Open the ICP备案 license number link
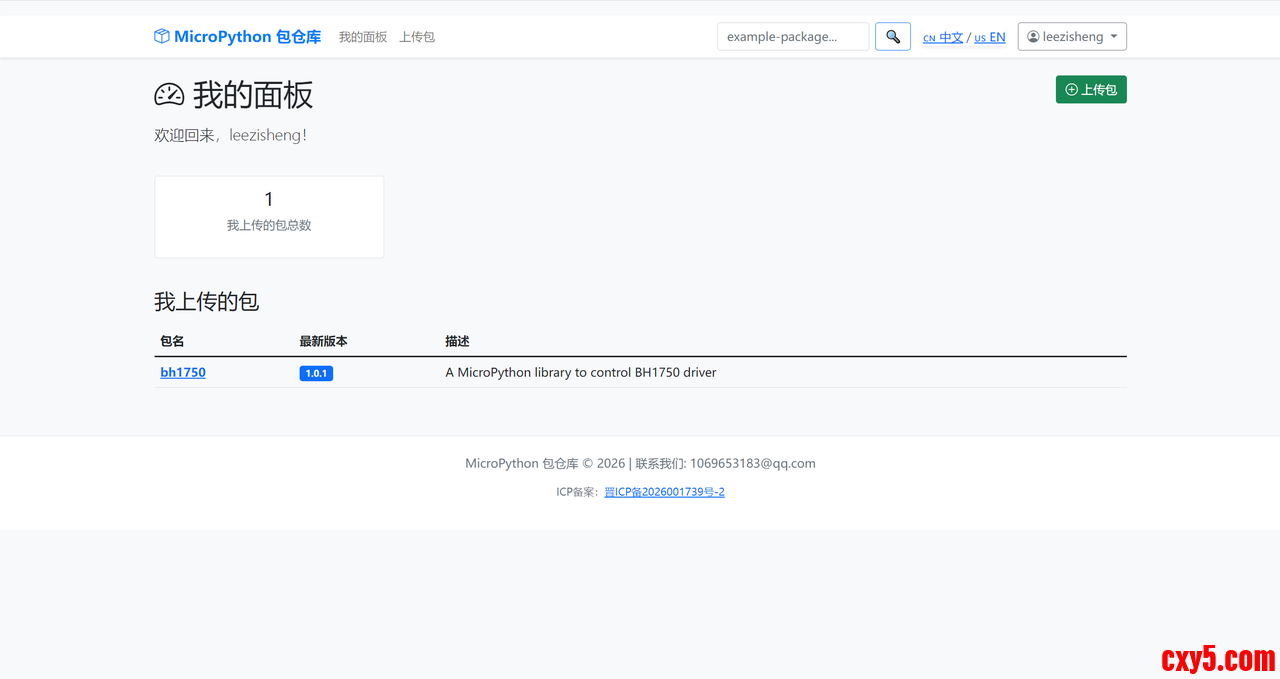Image resolution: width=1280 pixels, height=679 pixels. pos(664,492)
